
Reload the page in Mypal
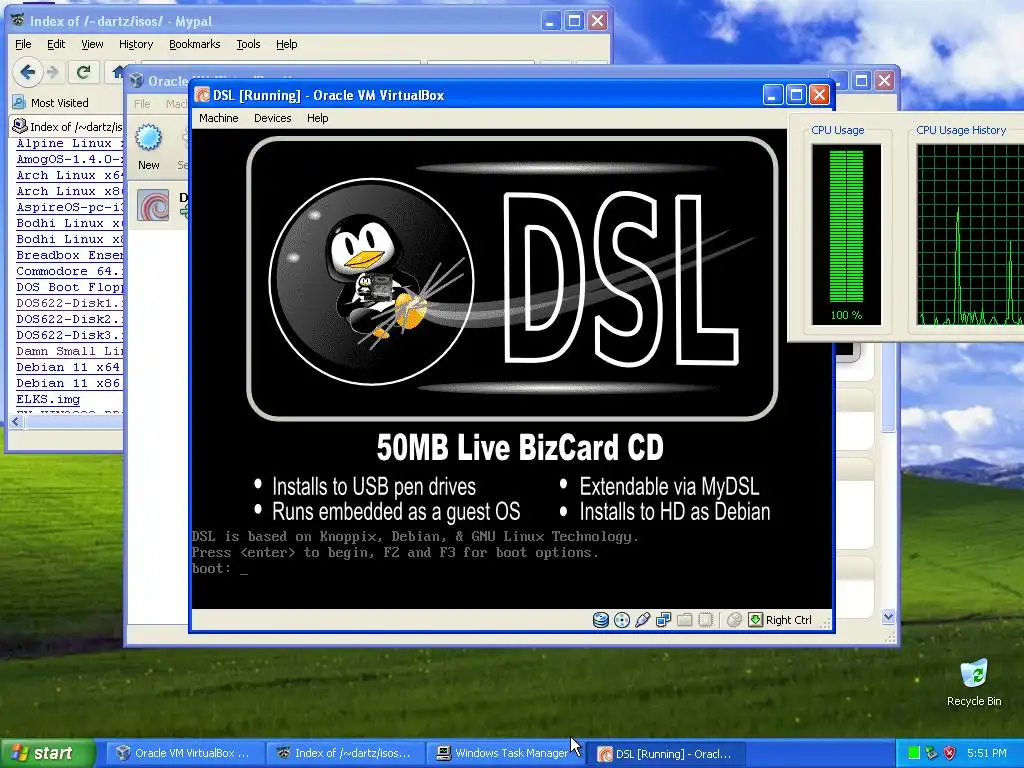coord(83,72)
